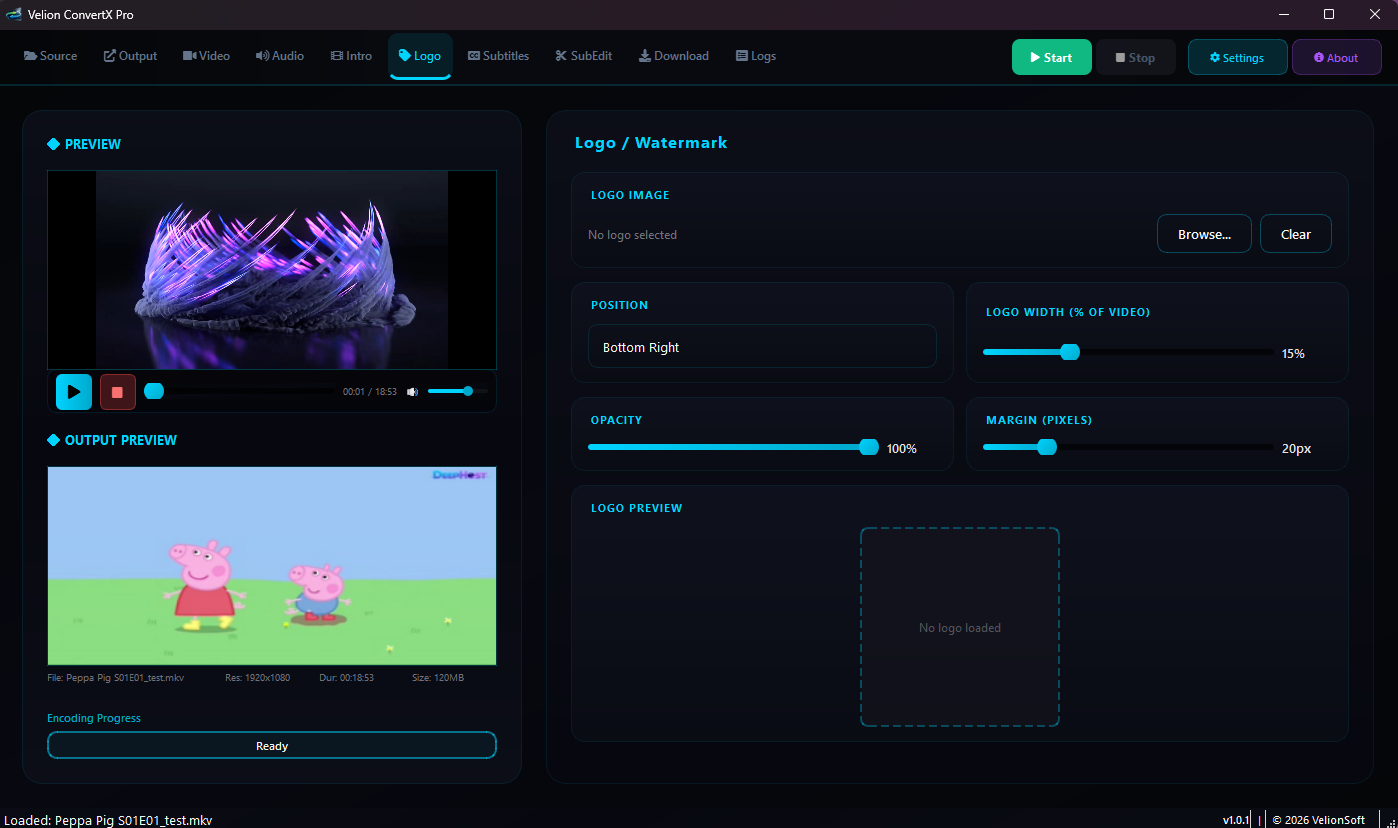Open the Position dropdown showing Bottom Right

(762, 346)
